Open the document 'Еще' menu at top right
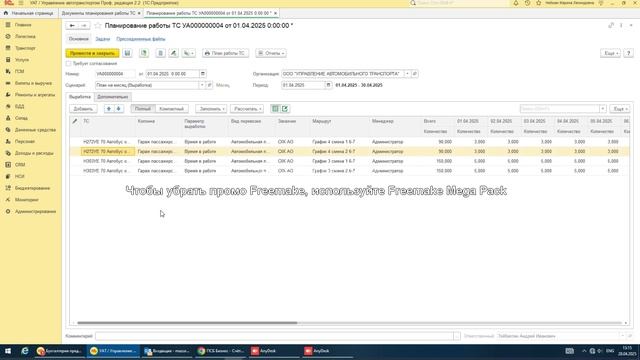640x360 pixels. (x=610, y=53)
